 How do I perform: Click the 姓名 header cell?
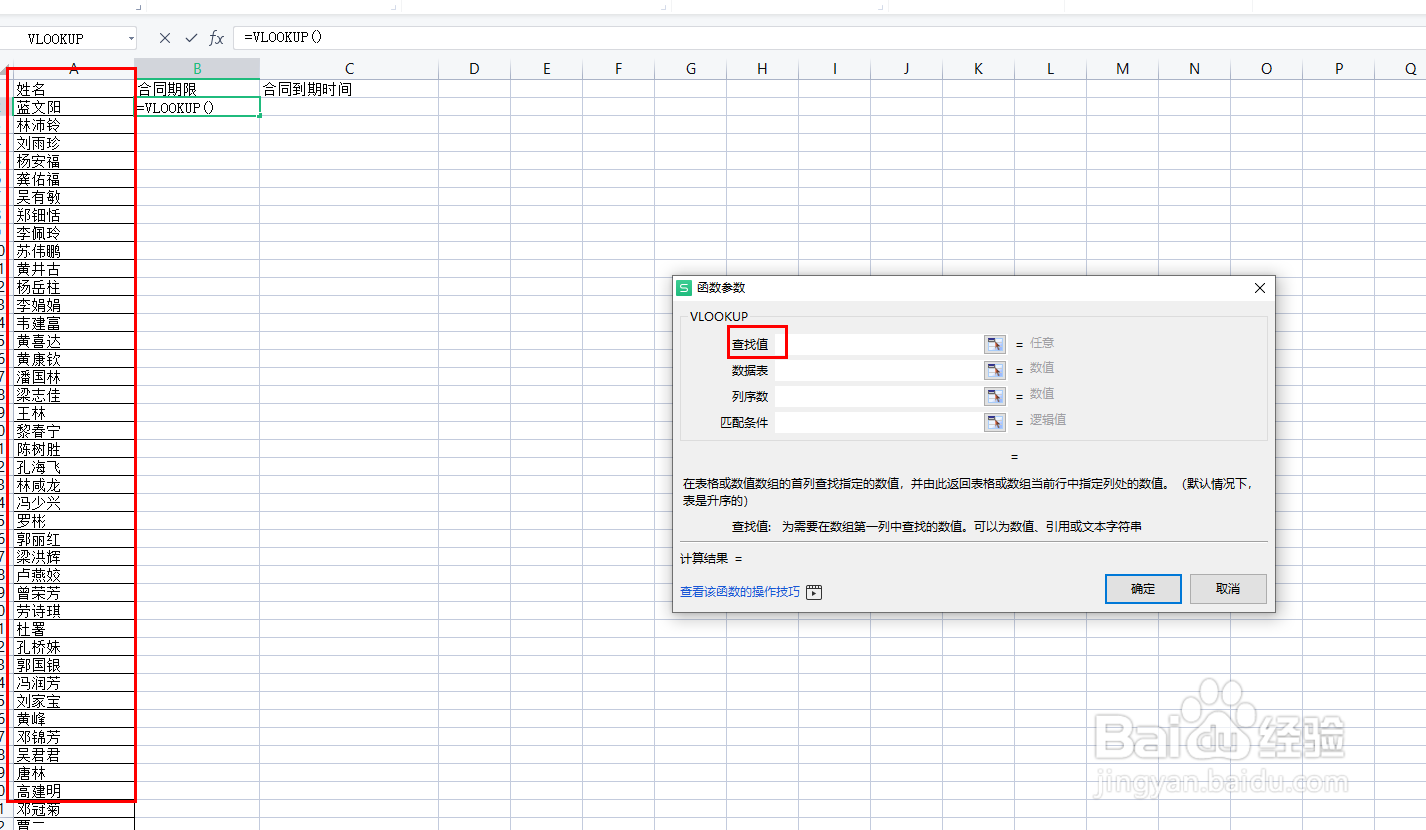tap(73, 89)
